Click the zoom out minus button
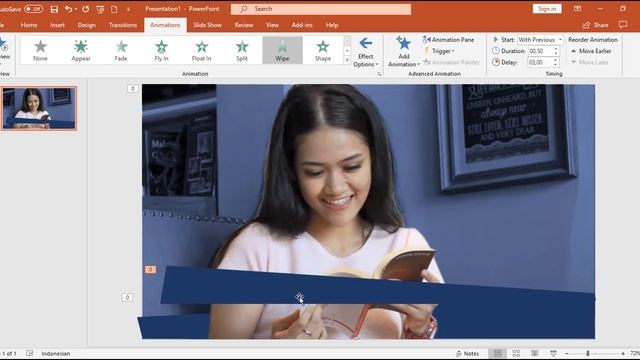 567,353
